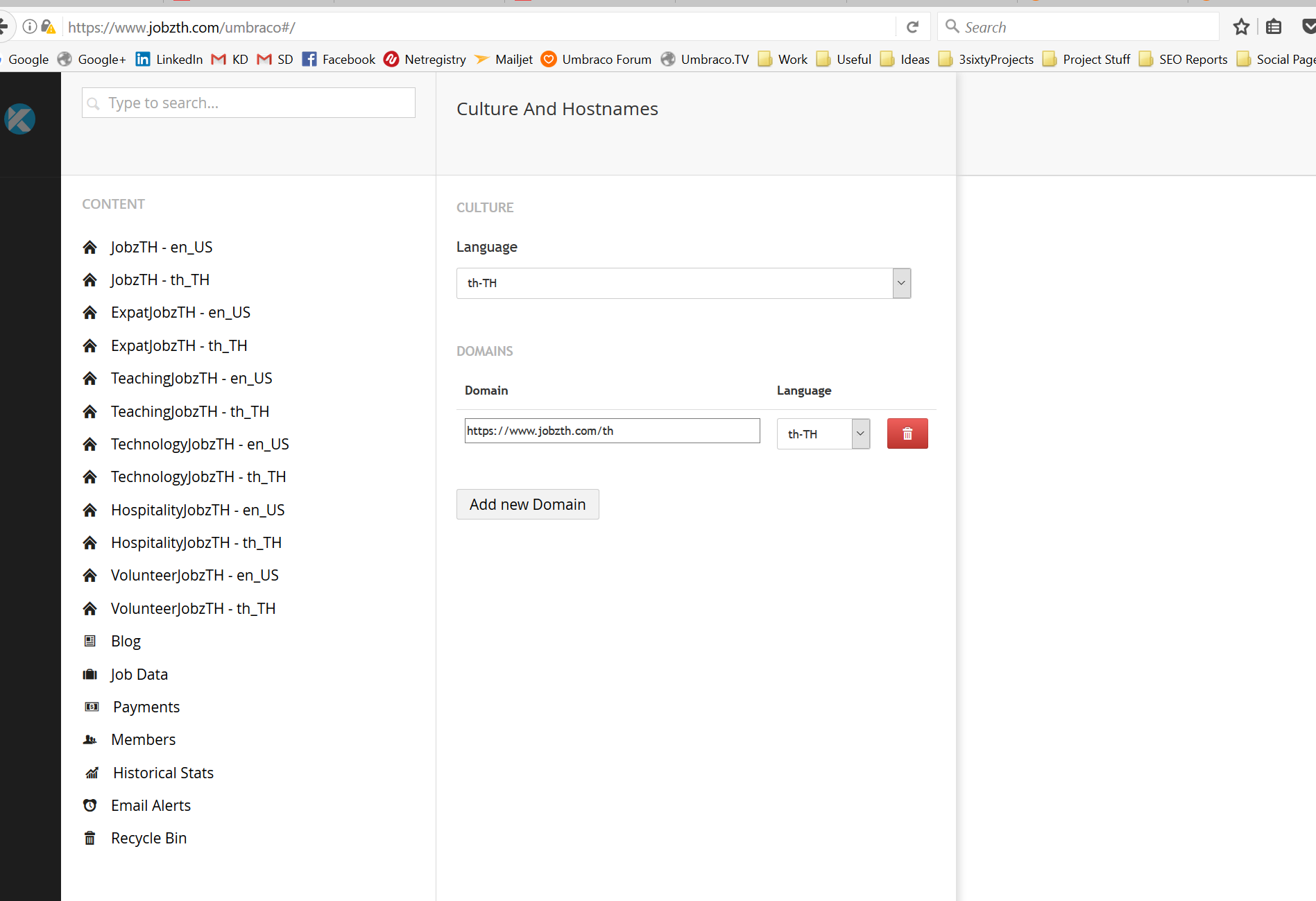Click the Email Alerts alarm clock icon

89,805
